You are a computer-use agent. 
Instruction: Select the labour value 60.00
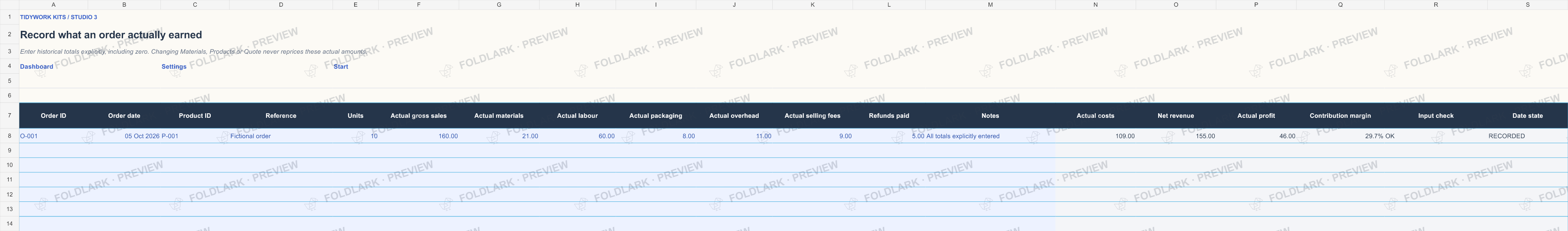578,136
